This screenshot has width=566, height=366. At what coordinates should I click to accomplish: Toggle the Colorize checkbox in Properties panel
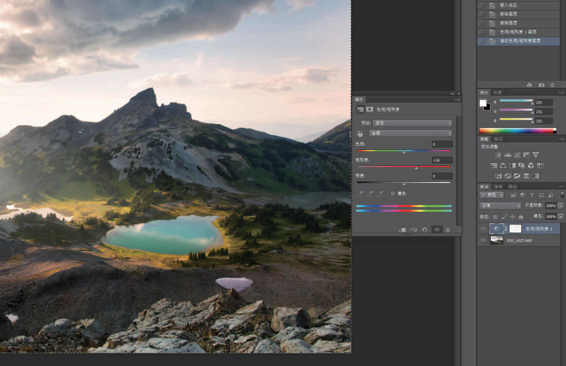(x=393, y=193)
